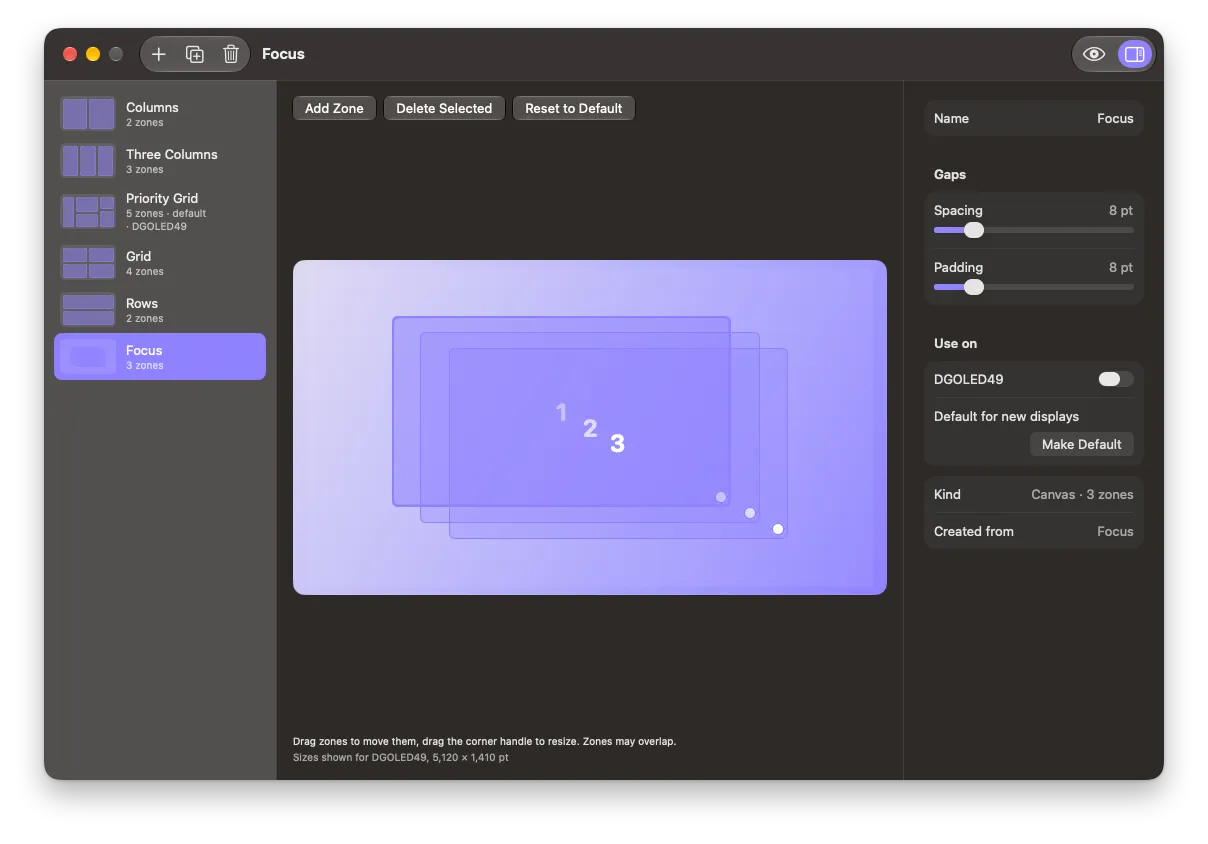
Task: Click the "Sizes shown for DGOLED49" text
Action: click(x=401, y=758)
